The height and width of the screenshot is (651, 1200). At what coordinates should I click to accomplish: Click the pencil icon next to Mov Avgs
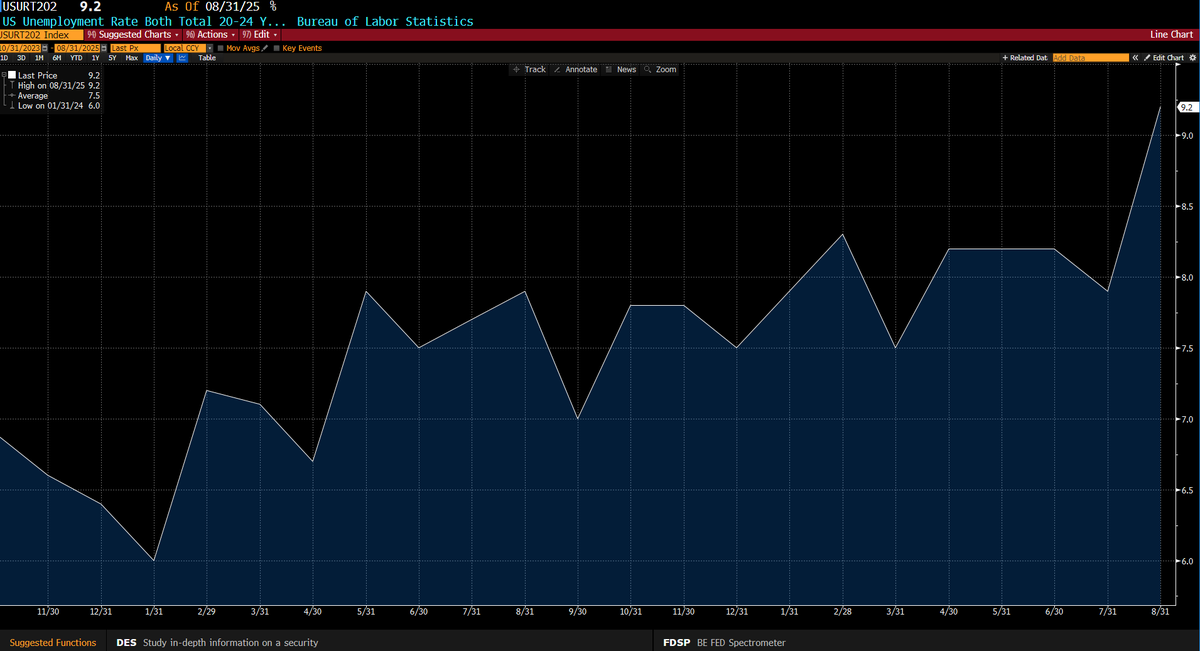[264, 48]
